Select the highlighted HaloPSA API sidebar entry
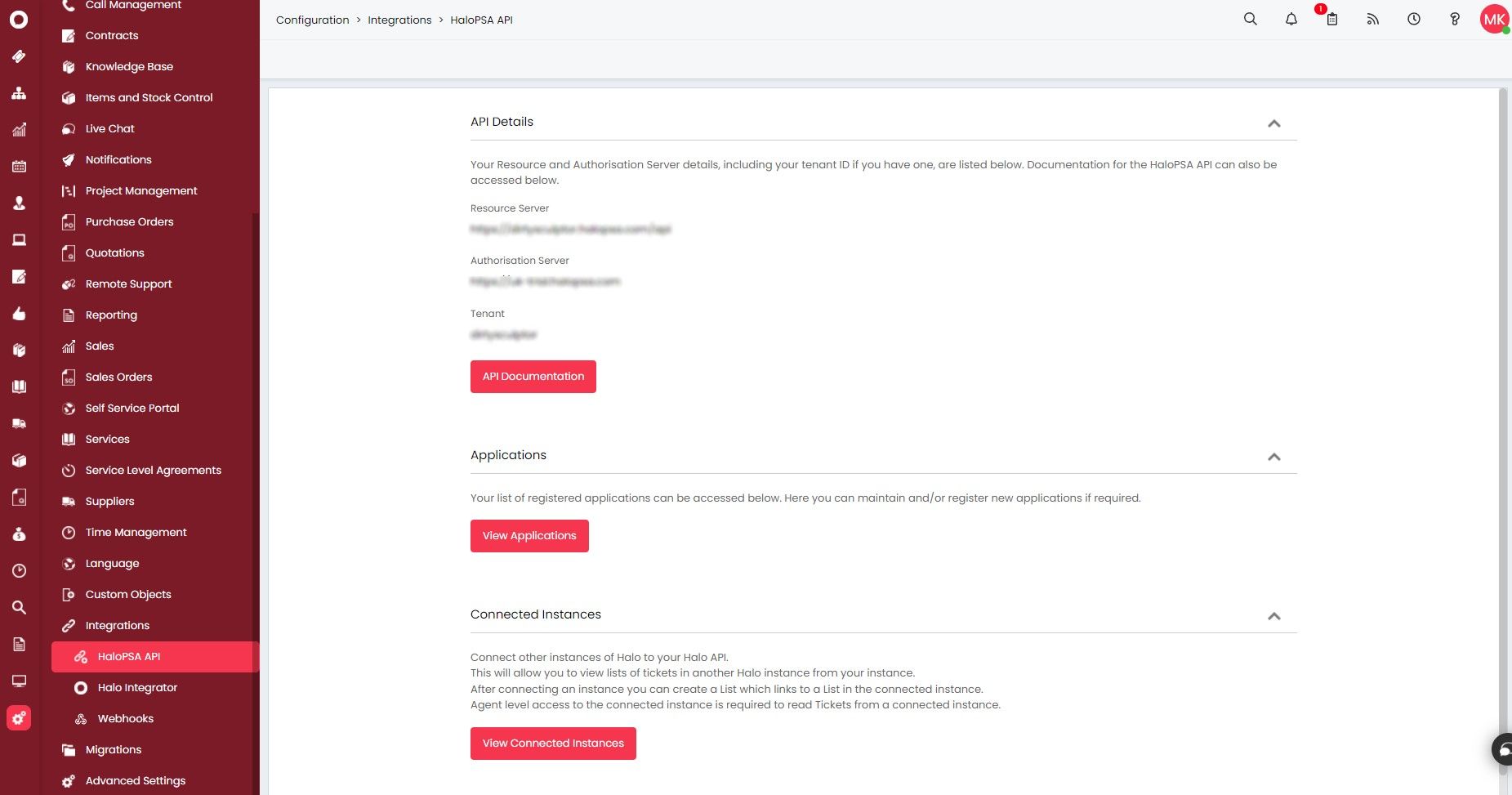 click(x=128, y=656)
